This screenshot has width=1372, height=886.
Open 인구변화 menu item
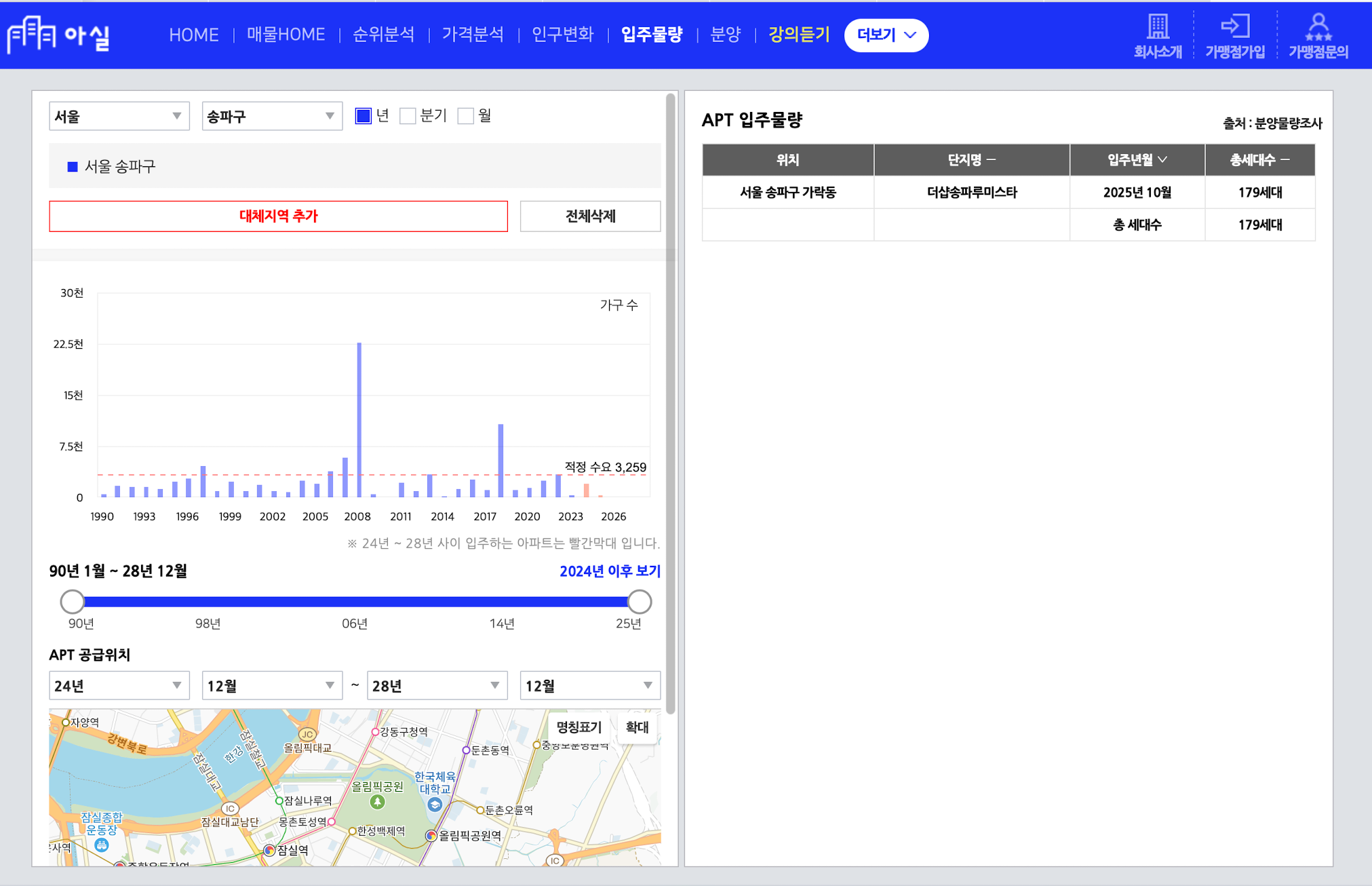562,35
